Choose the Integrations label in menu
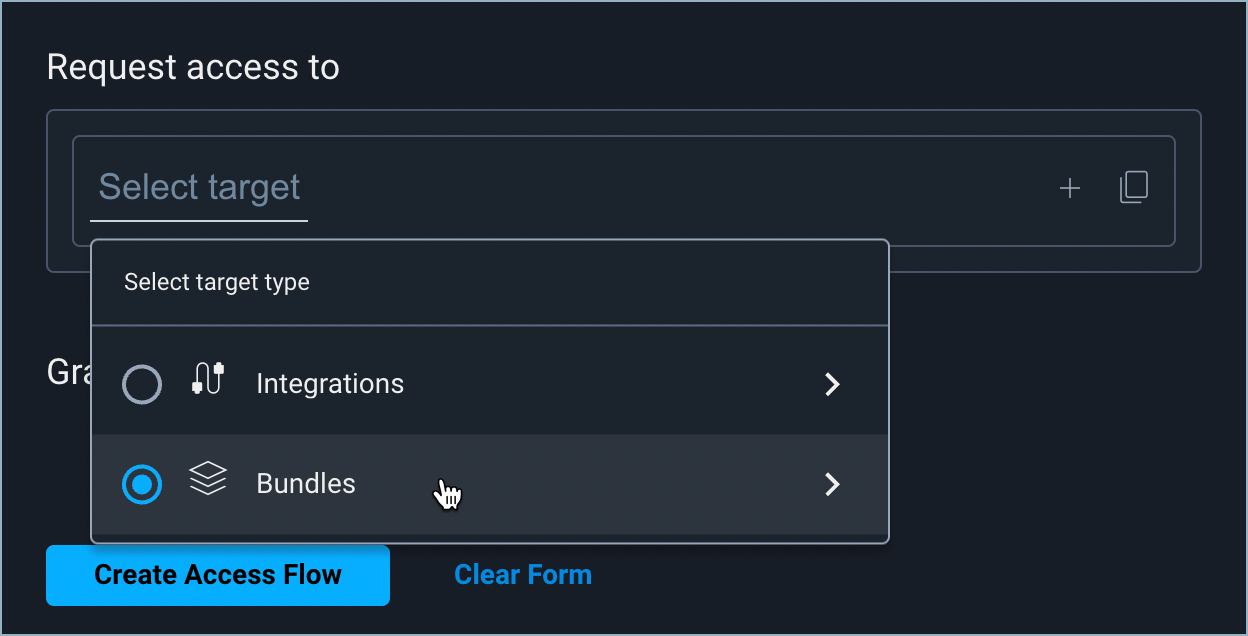1248x636 pixels. coord(330,384)
